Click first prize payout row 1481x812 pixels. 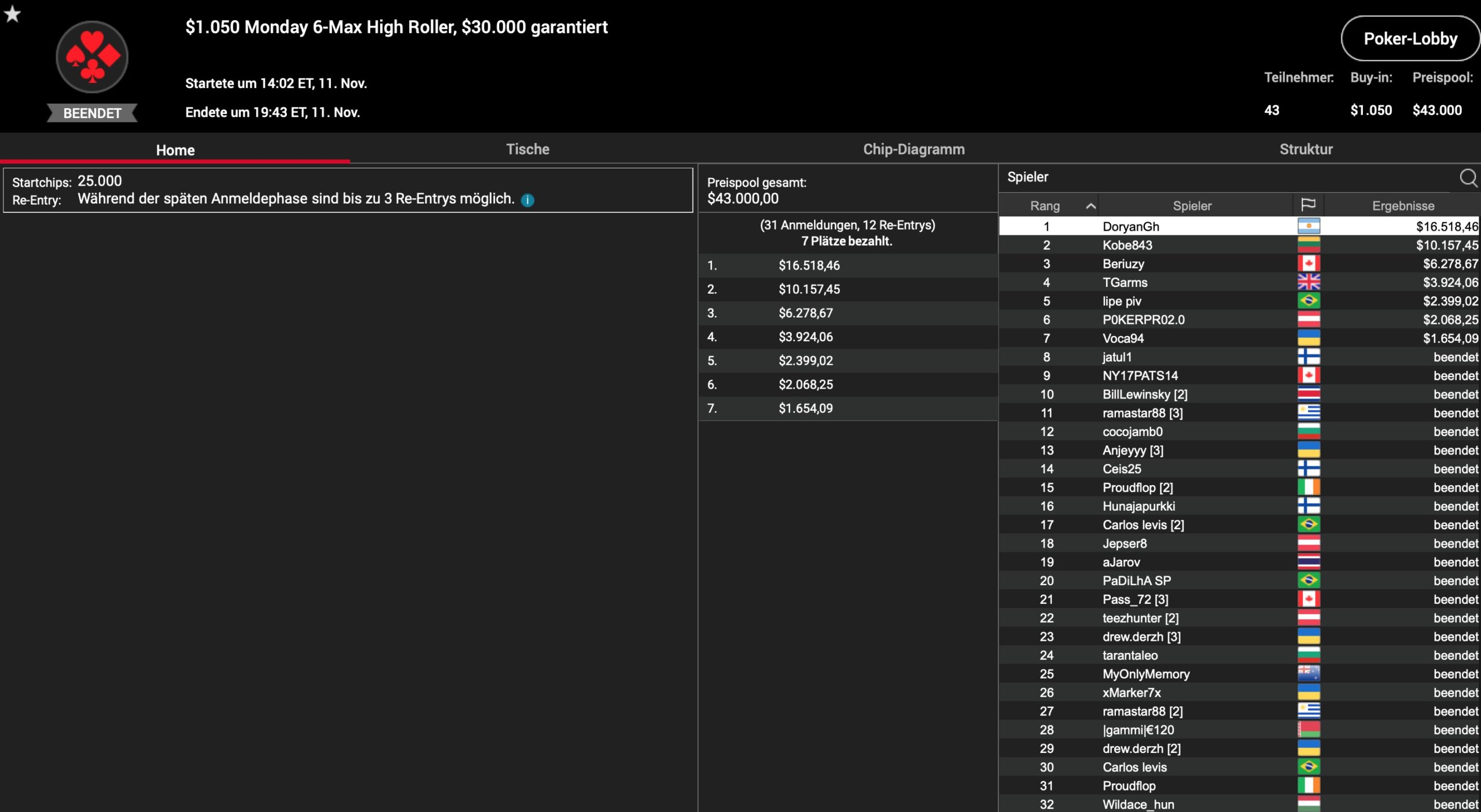[847, 265]
